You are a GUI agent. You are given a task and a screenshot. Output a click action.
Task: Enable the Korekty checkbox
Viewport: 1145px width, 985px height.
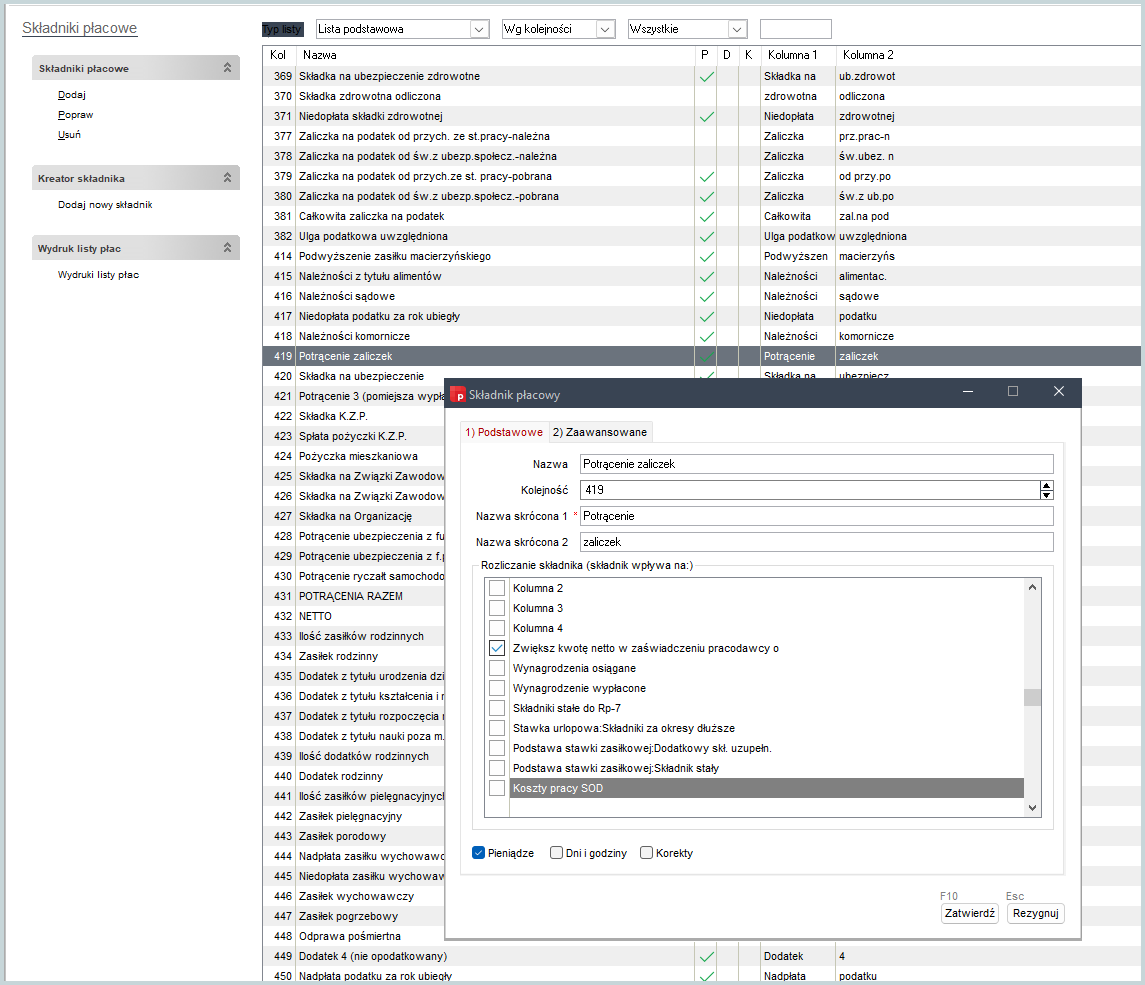pos(646,853)
